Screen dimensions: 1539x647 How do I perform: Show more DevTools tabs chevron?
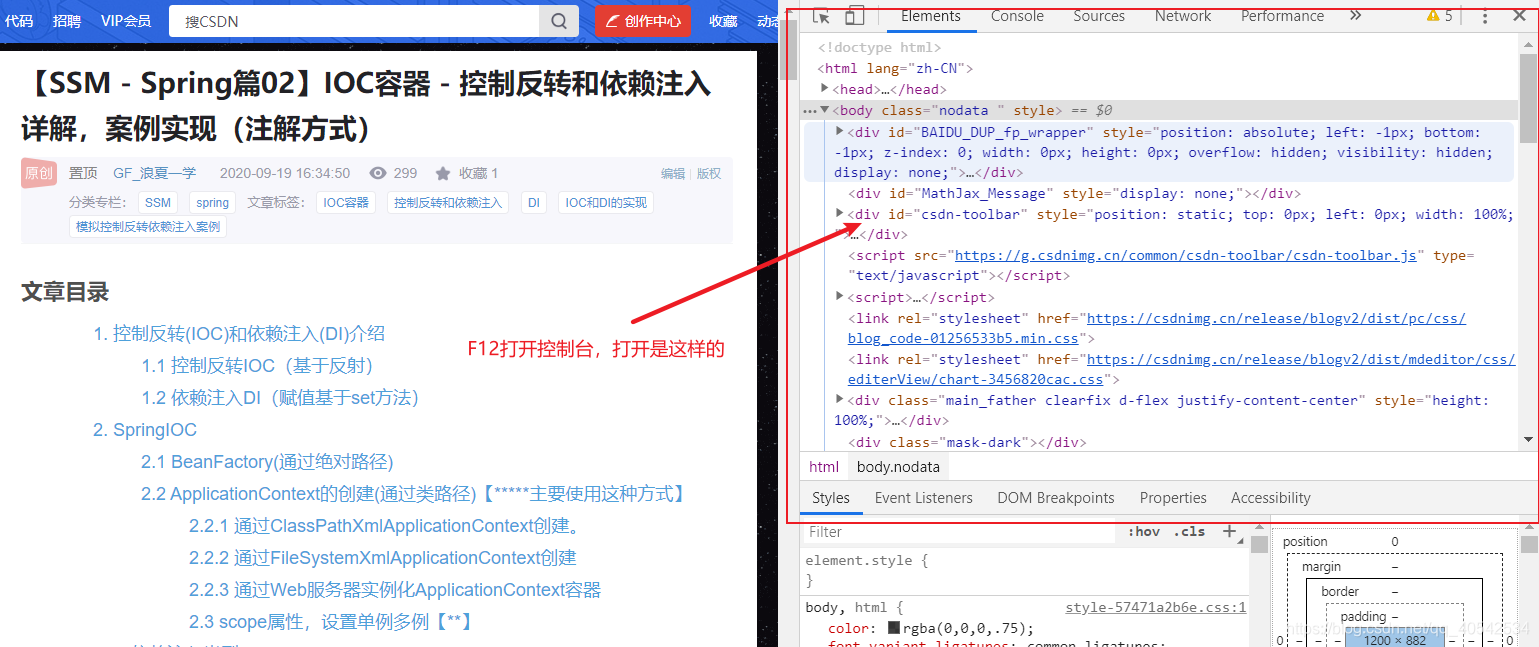point(1355,16)
